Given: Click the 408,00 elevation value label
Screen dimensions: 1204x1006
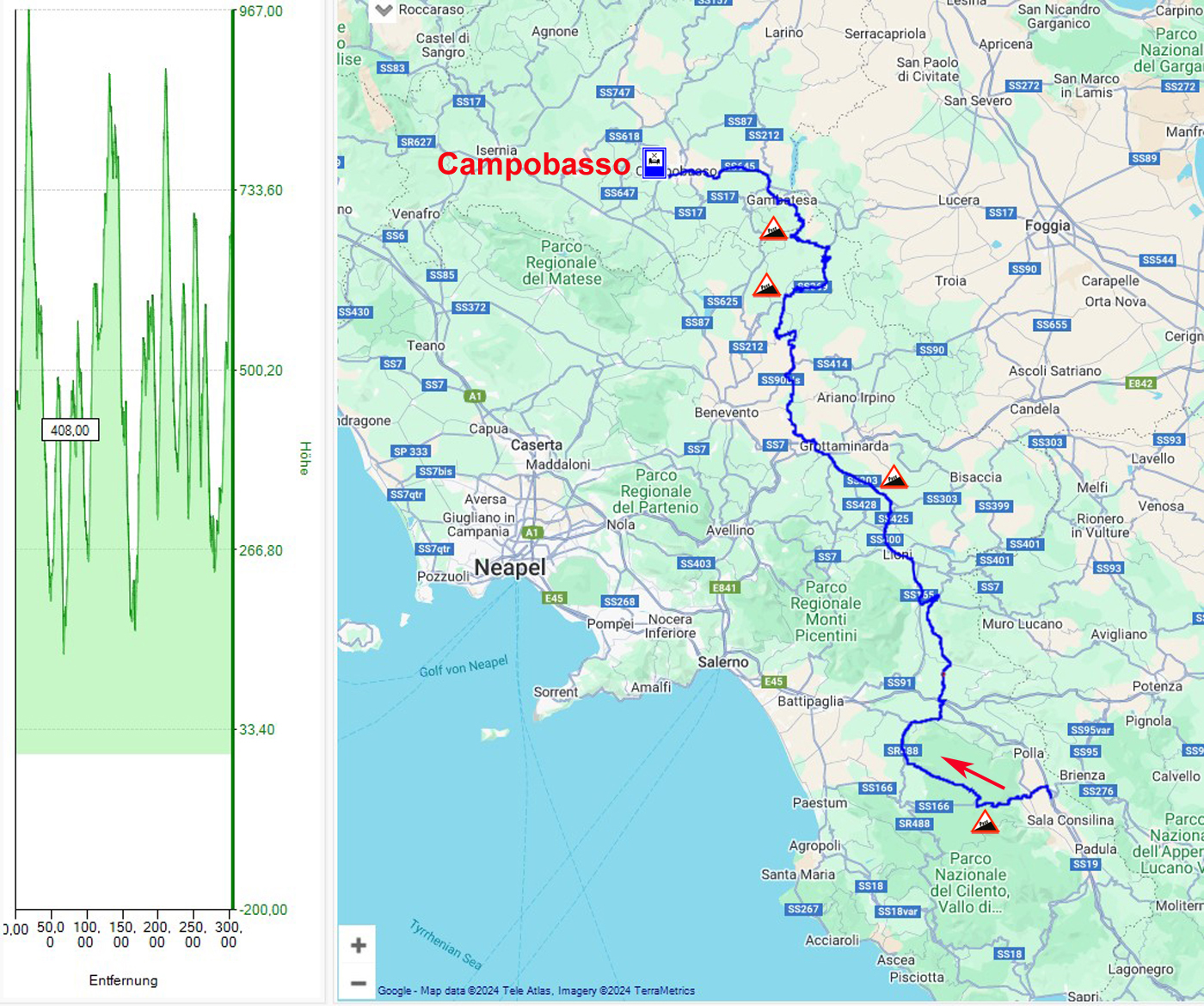Looking at the screenshot, I should click(x=71, y=430).
